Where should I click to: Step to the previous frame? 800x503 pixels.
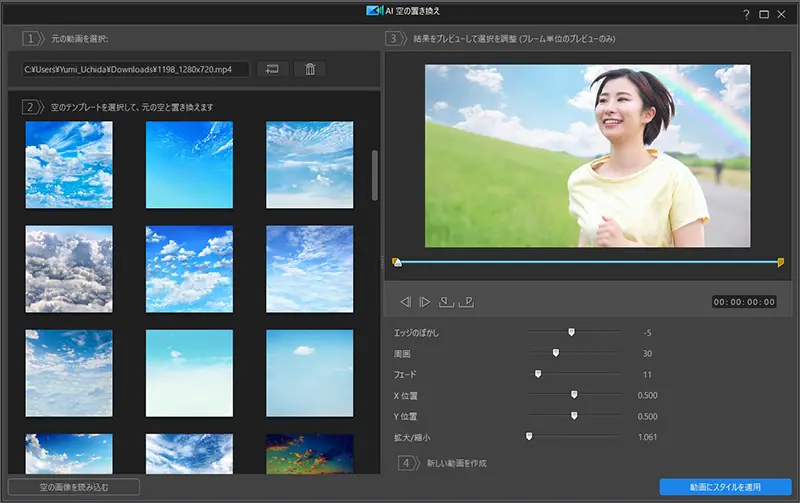(406, 302)
